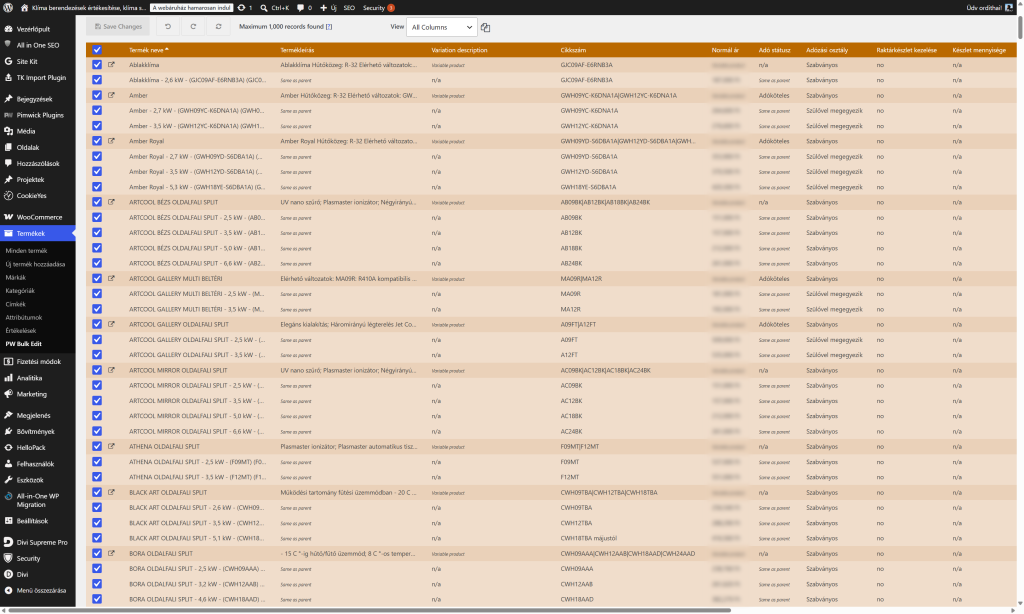
Task: Open Security menu in top admin bar
Action: tap(379, 8)
